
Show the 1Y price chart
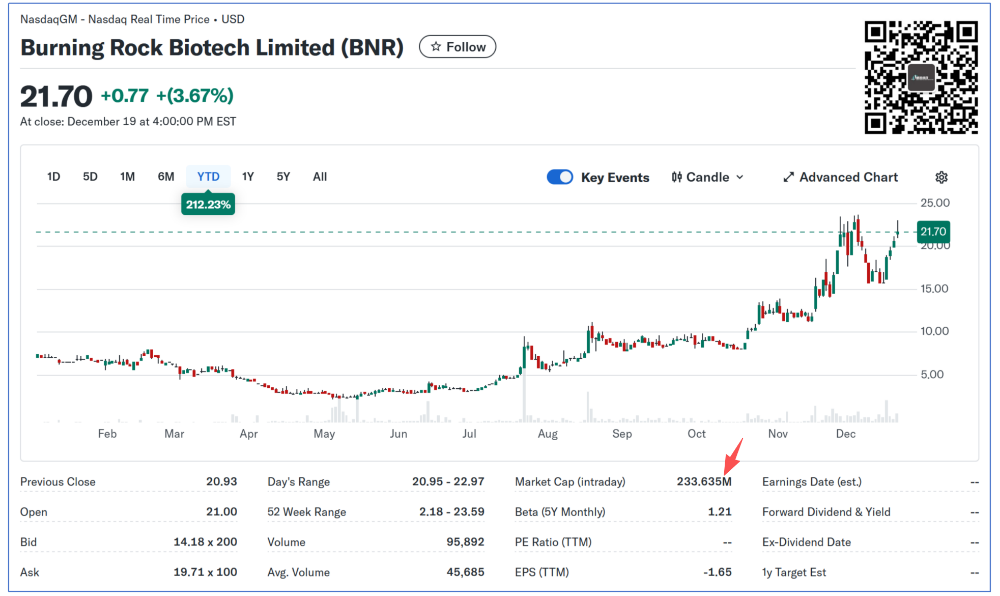pos(248,177)
